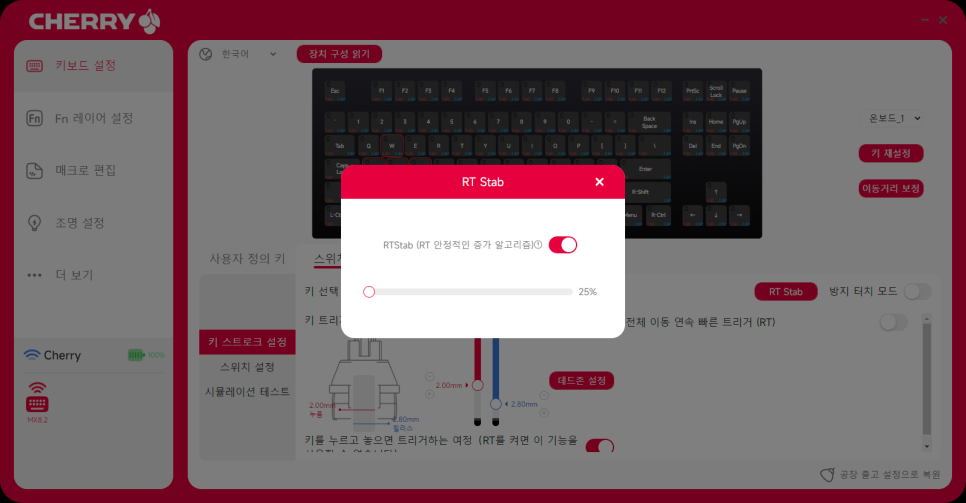
Task: Click the RT Stab percentage slider track
Action: (471, 292)
